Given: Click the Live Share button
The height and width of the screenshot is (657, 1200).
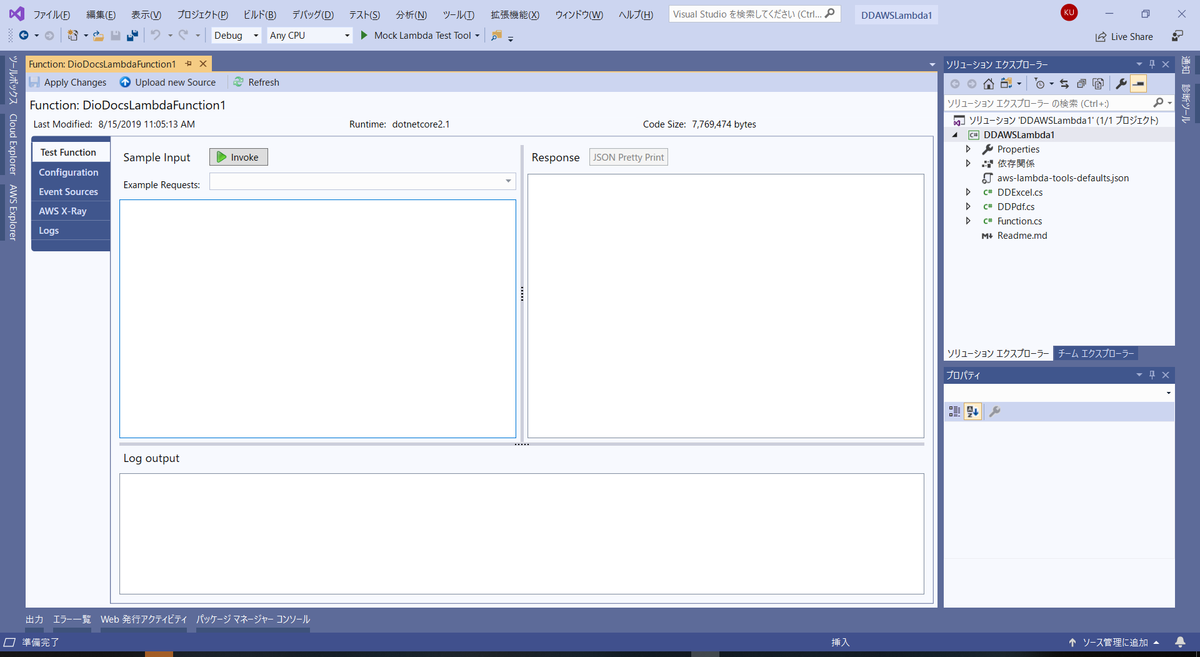Looking at the screenshot, I should [x=1124, y=36].
